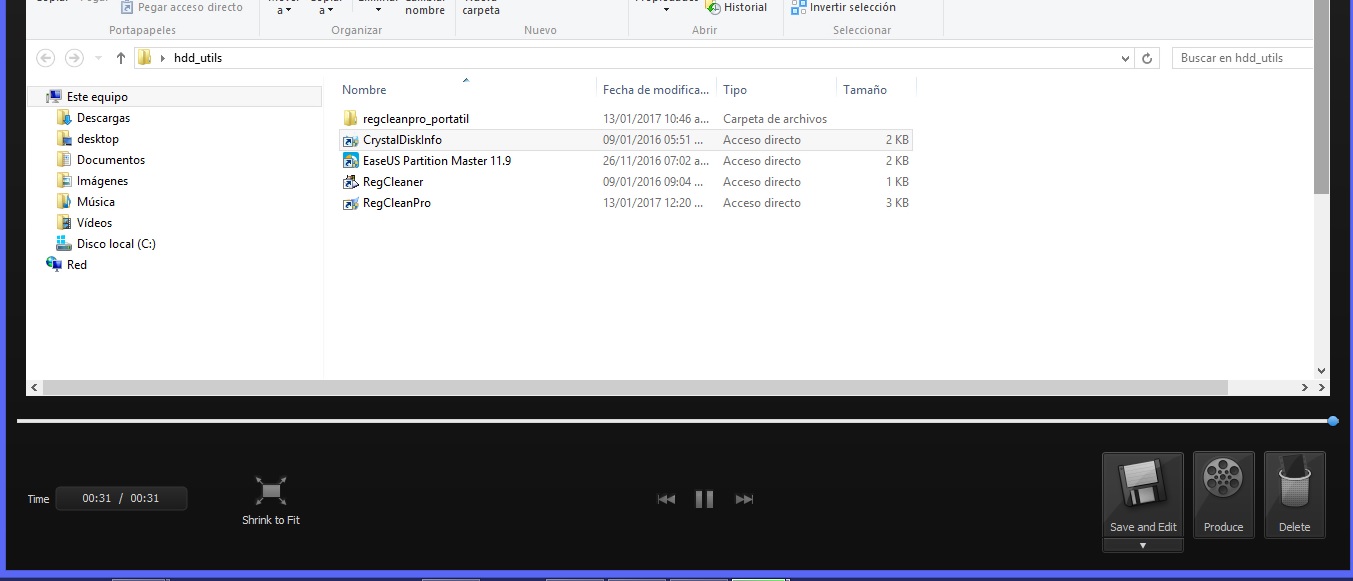
Task: Click the Produce film reel icon
Action: point(1223,480)
